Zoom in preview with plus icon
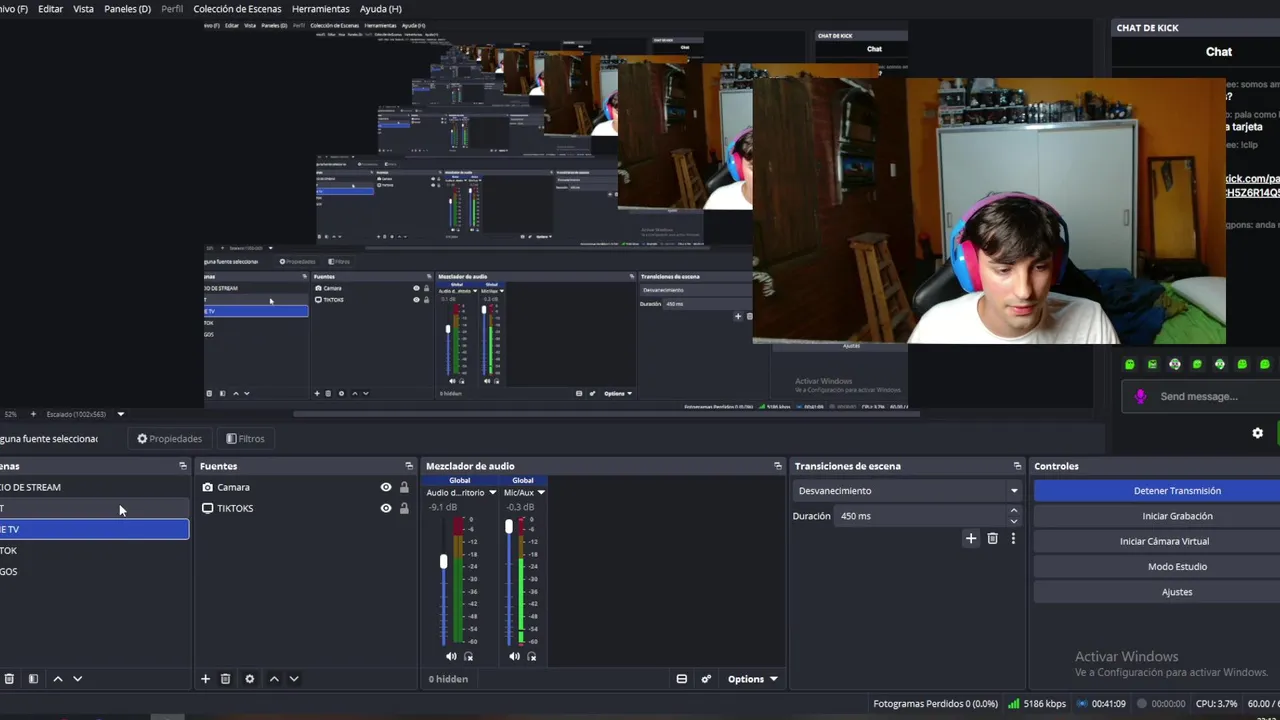 pos(33,414)
